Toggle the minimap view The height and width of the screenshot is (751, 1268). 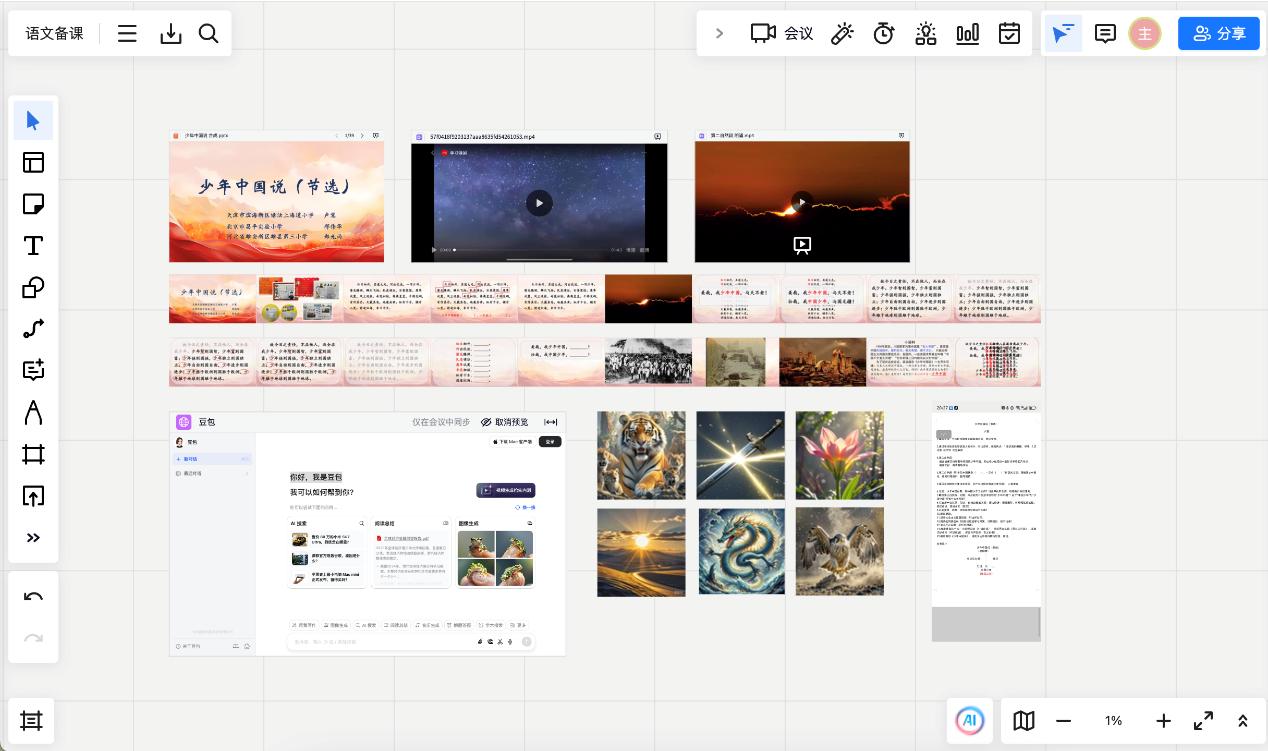[x=1023, y=720]
